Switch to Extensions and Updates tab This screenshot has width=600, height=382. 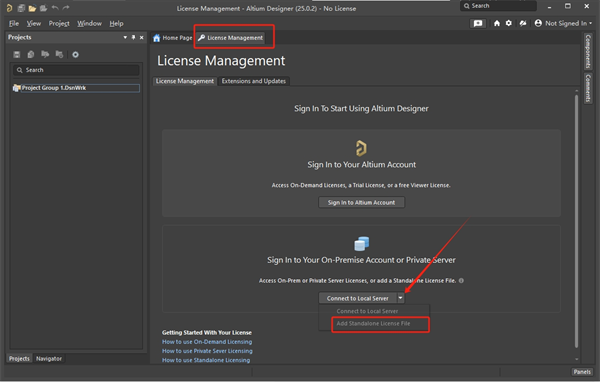click(x=254, y=81)
